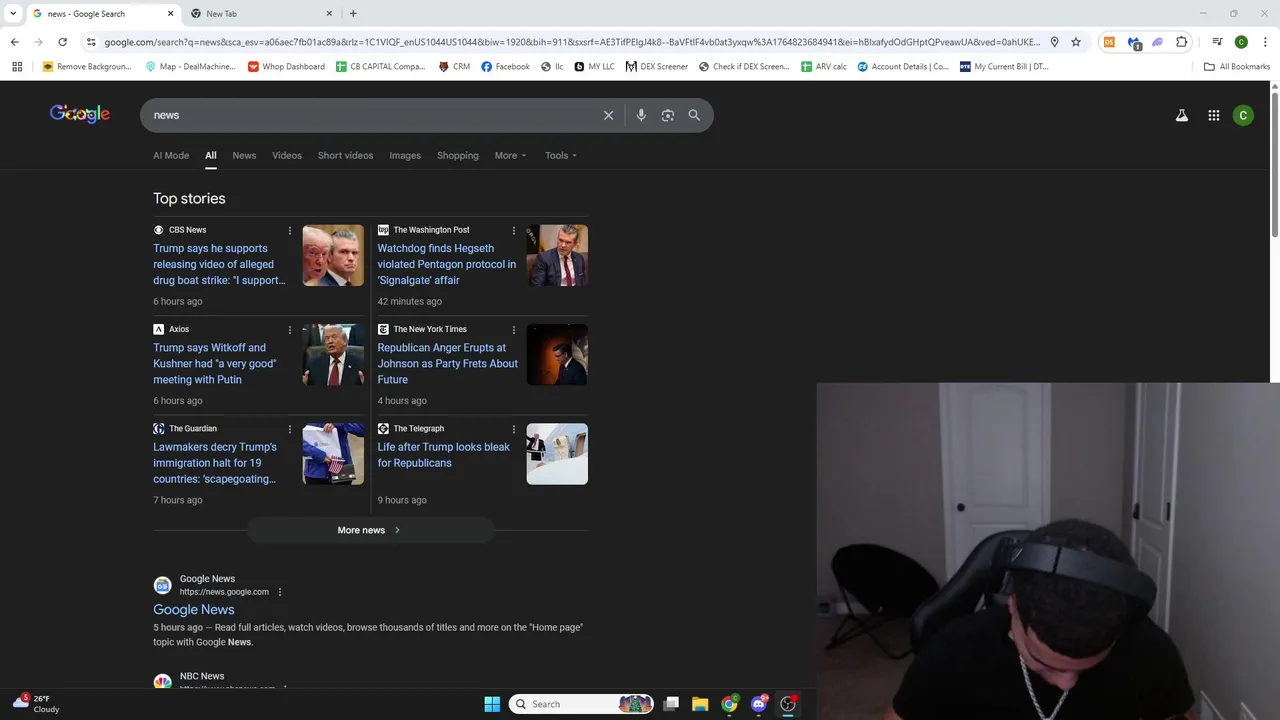Expand the Tools dropdown
1280x720 pixels.
tap(561, 155)
